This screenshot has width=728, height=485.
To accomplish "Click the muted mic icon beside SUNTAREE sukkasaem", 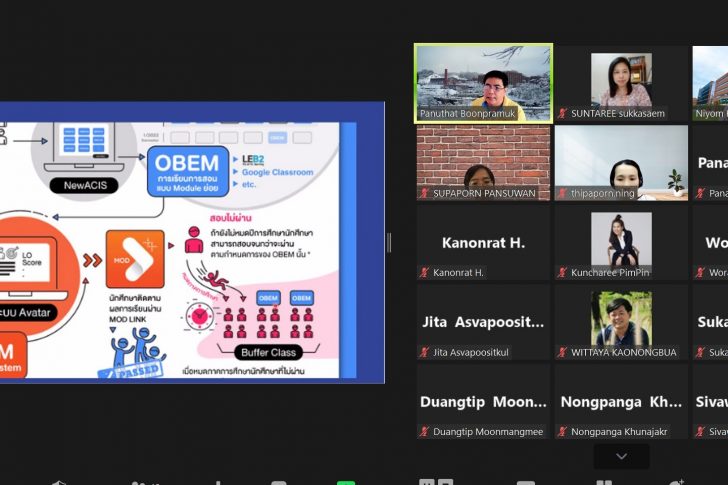I will [x=563, y=114].
